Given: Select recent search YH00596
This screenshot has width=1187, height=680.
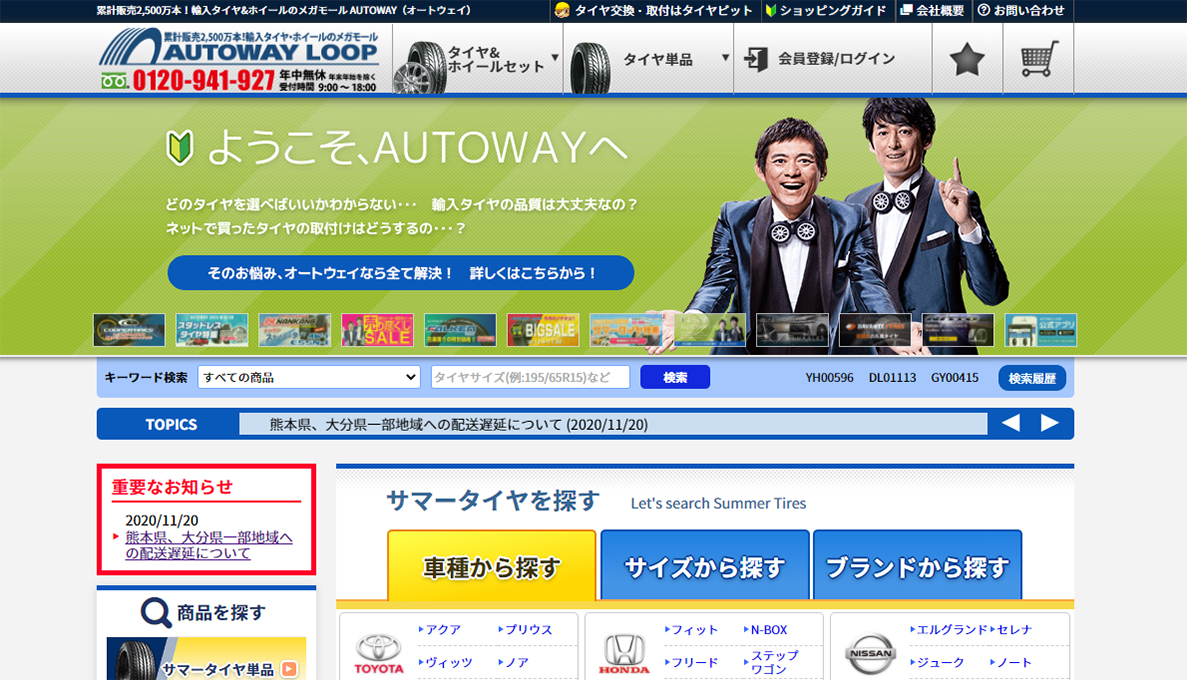Looking at the screenshot, I should [x=829, y=377].
